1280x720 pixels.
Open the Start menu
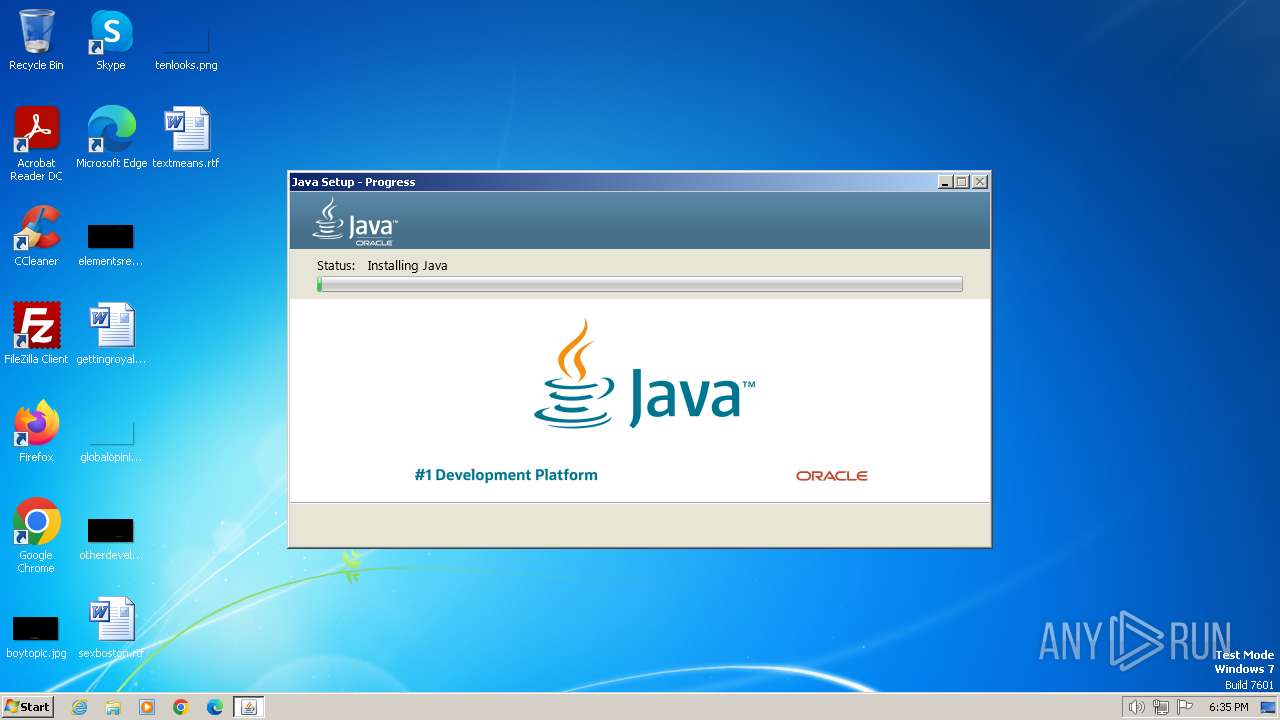(x=27, y=706)
